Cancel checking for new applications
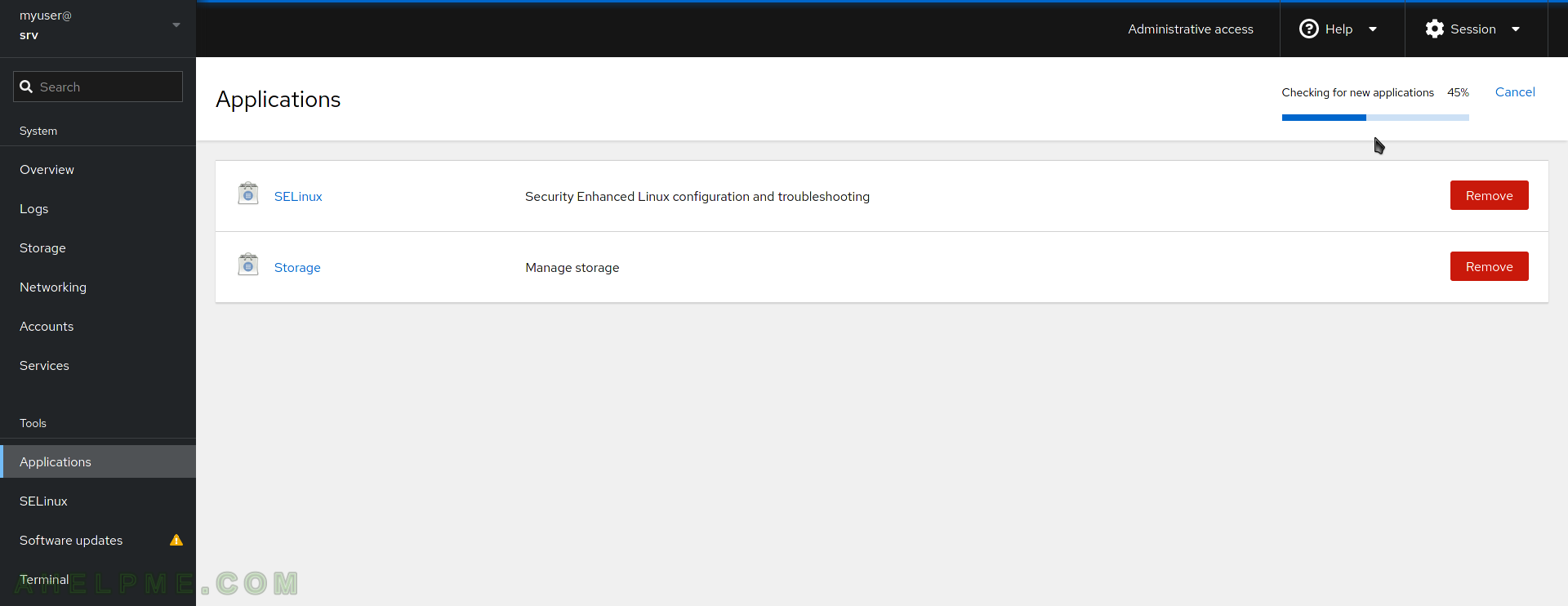This screenshot has width=1568, height=606. click(x=1515, y=91)
